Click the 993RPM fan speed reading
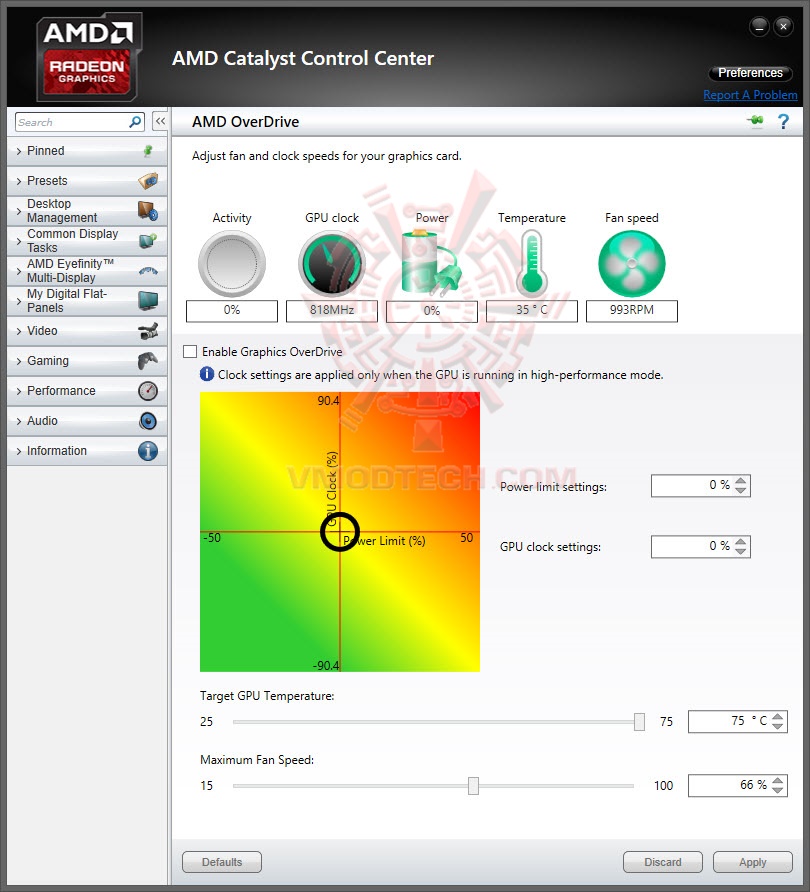The width and height of the screenshot is (810, 892). [x=631, y=311]
